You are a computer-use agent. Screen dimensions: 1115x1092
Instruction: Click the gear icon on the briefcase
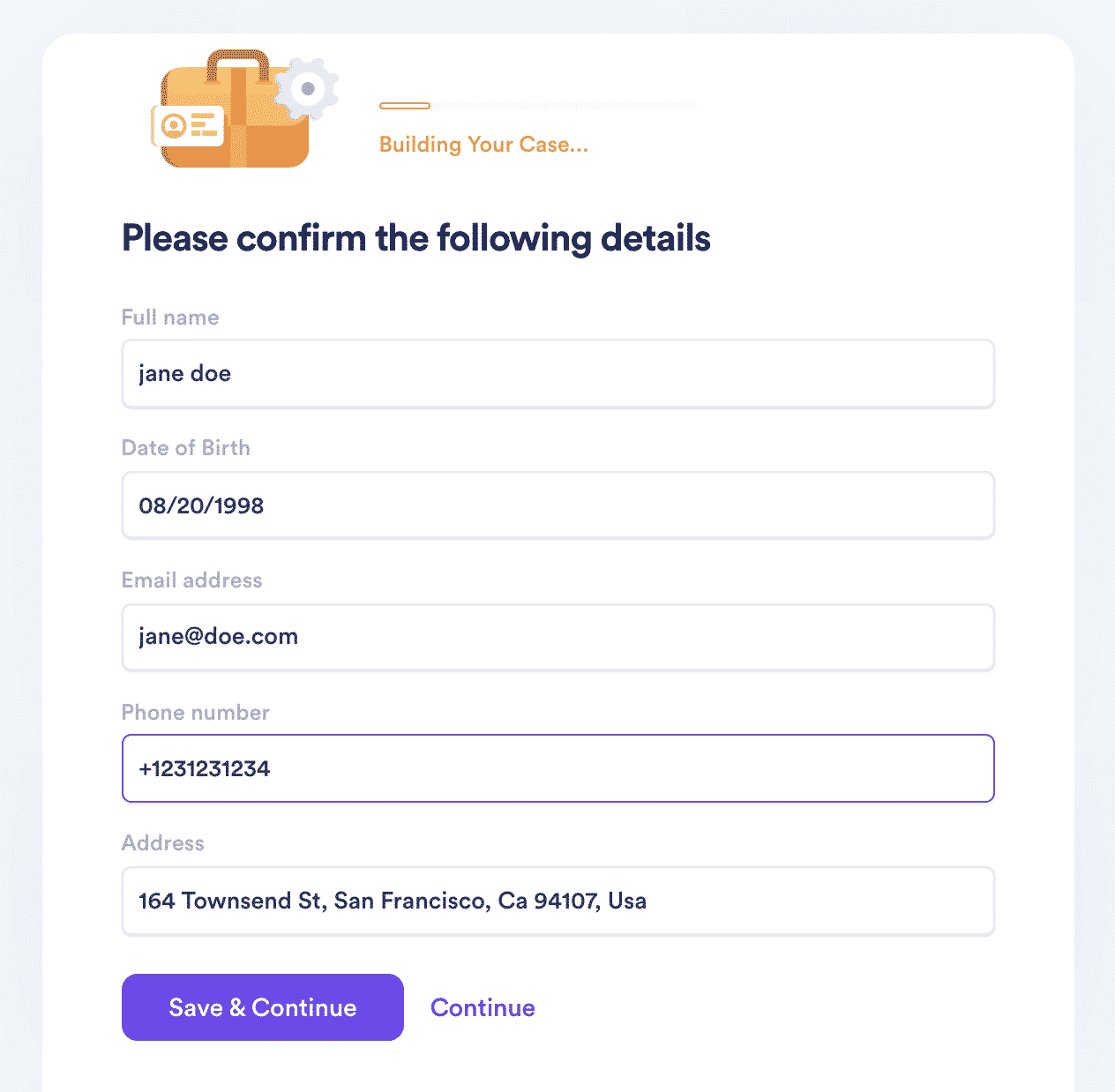(307, 89)
